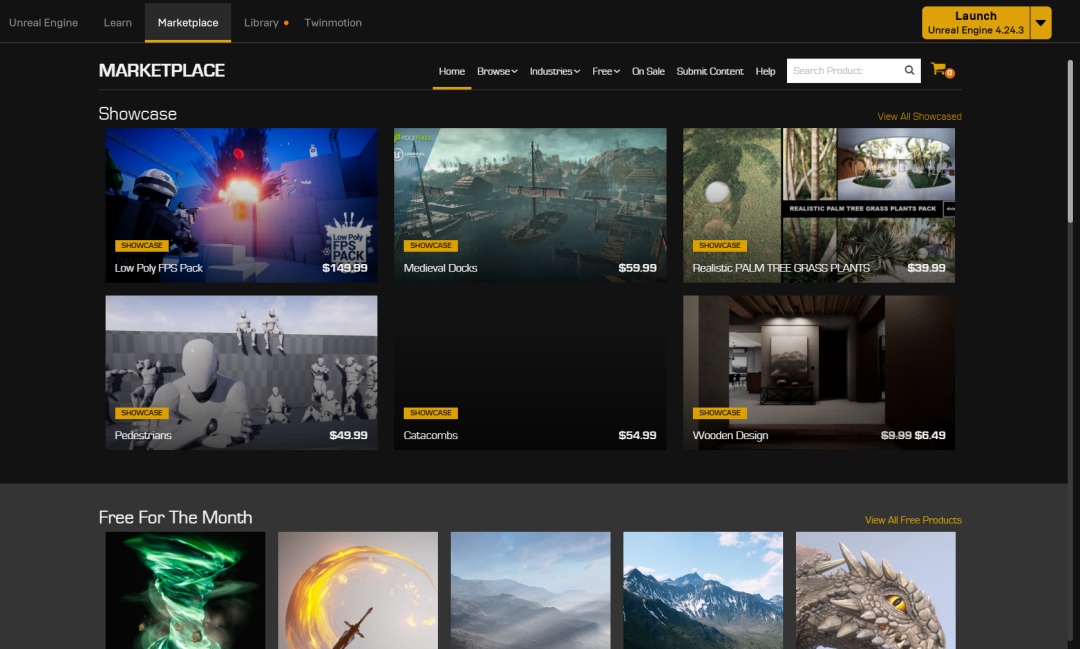Expand the Industries dropdown menu

(554, 71)
